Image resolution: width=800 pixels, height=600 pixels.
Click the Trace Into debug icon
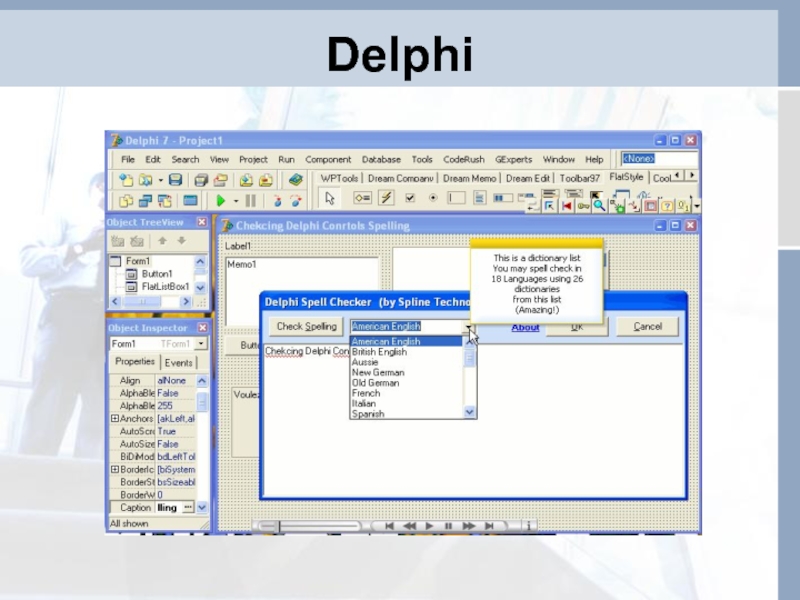coord(278,201)
